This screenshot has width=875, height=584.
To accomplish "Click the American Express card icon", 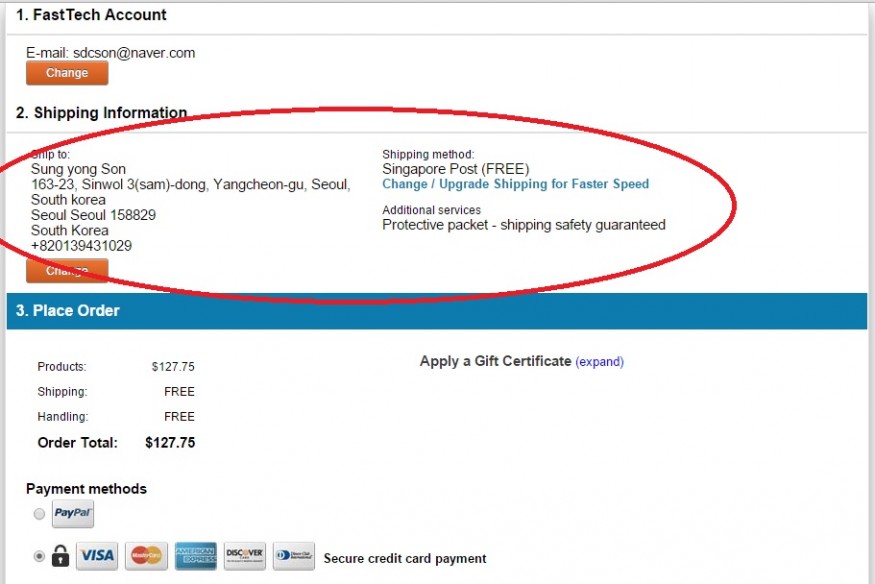I will tap(195, 556).
